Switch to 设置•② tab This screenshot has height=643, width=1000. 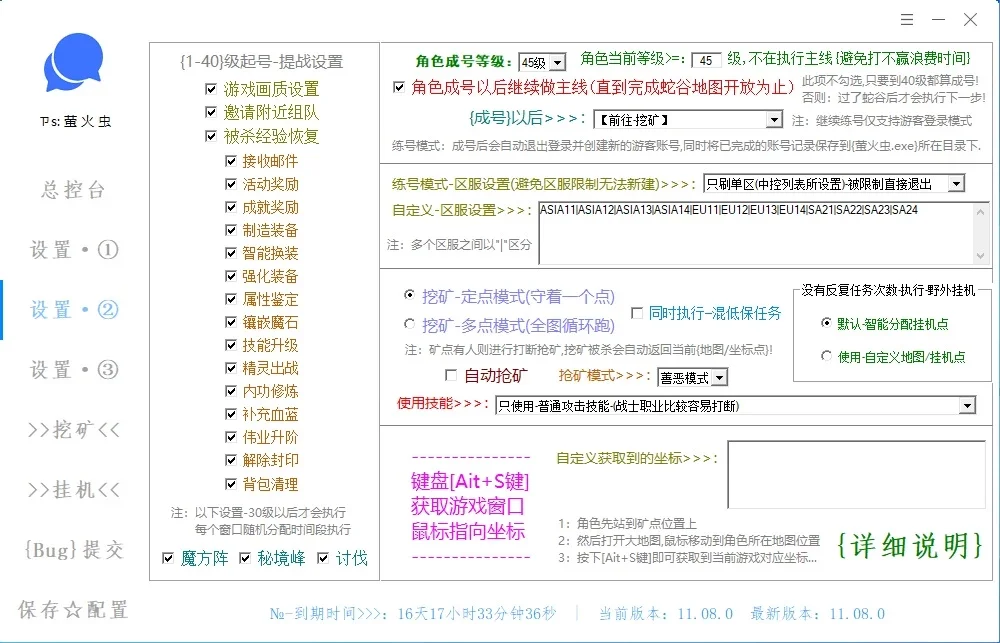(x=74, y=309)
